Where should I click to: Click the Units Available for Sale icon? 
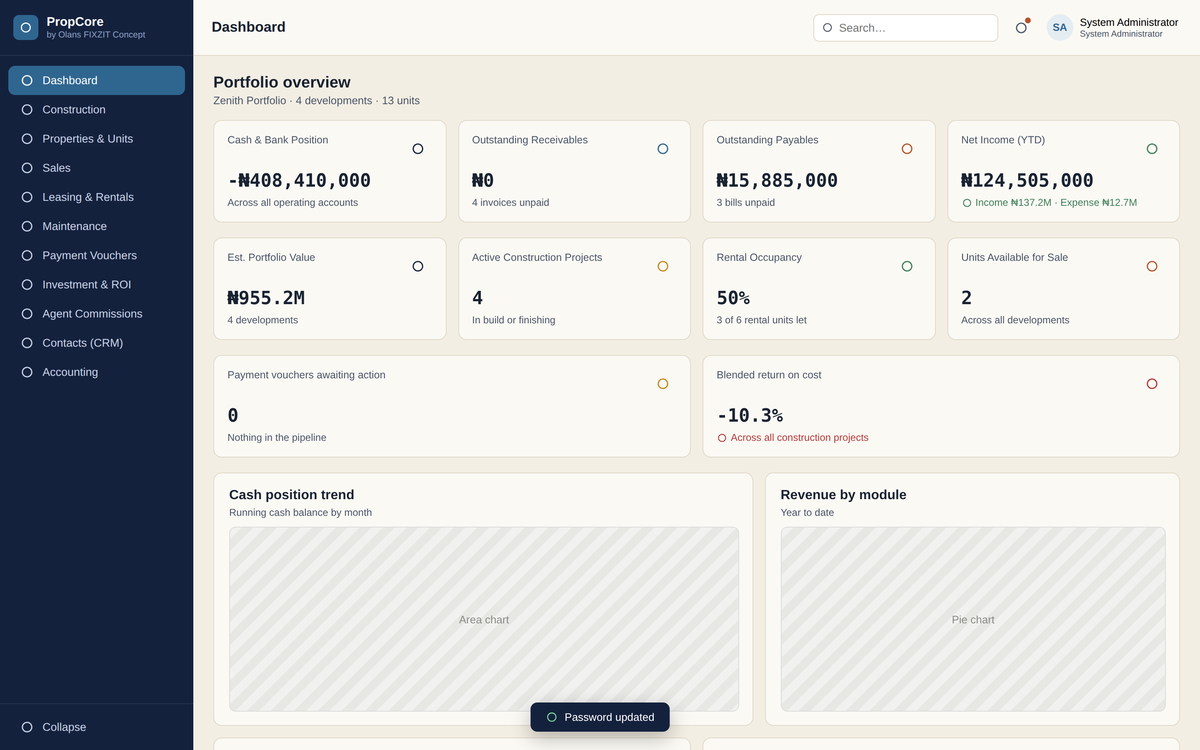(x=1152, y=266)
